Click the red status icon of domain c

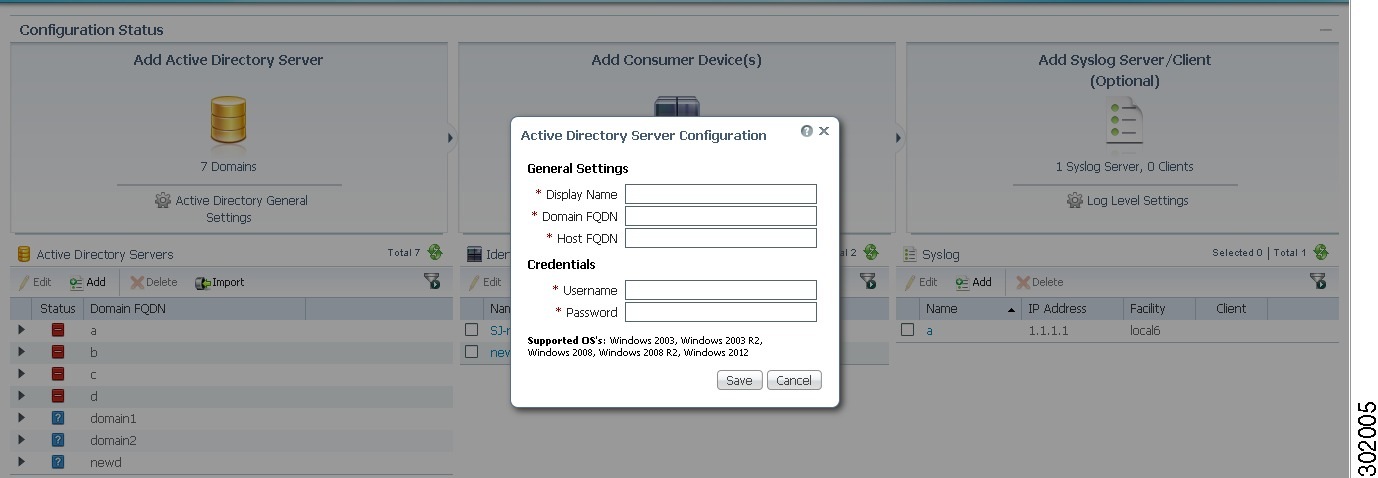tap(58, 374)
